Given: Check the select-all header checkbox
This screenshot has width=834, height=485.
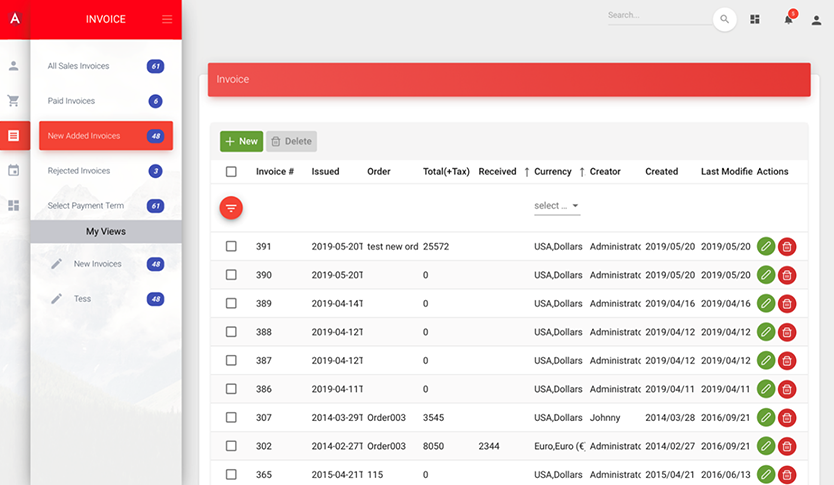Looking at the screenshot, I should (231, 172).
